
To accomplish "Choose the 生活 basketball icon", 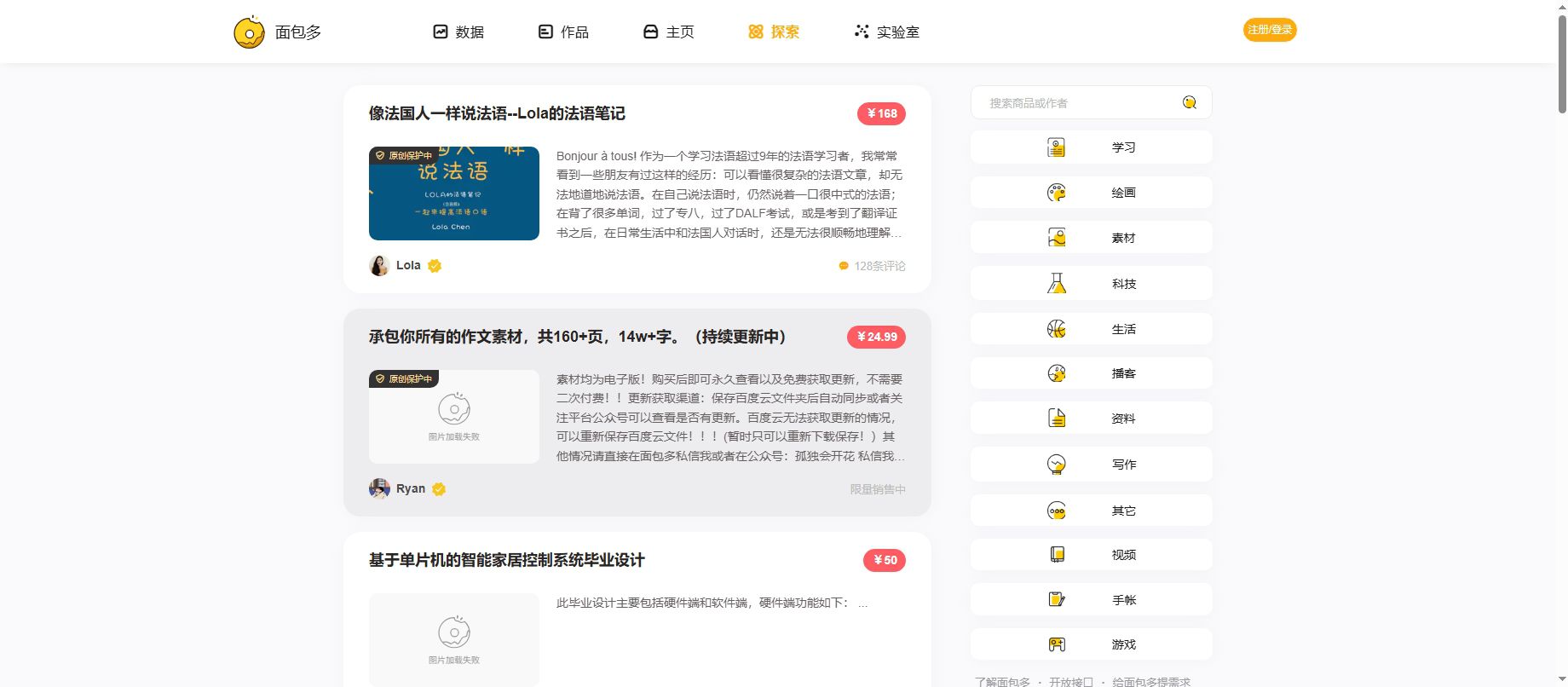I will click(1057, 329).
